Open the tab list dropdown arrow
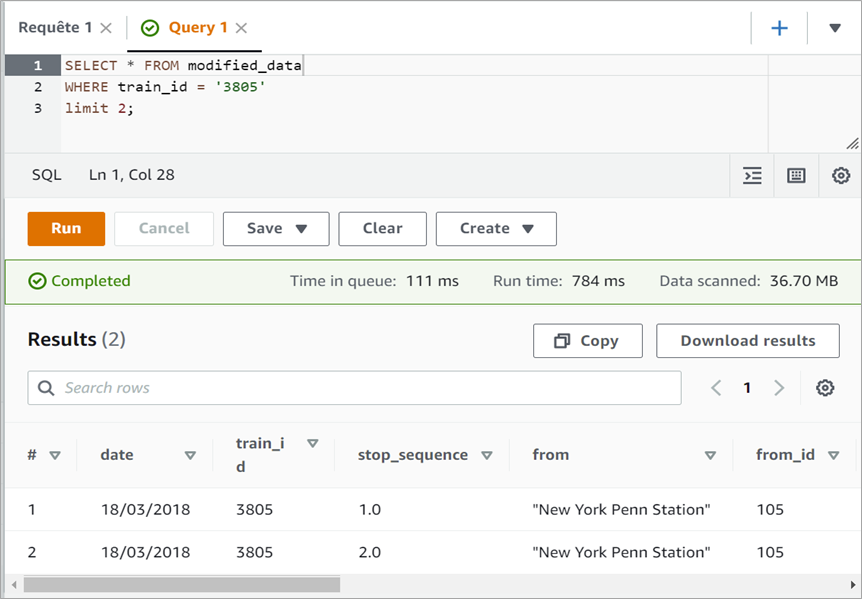Viewport: 862px width, 599px height. [835, 28]
